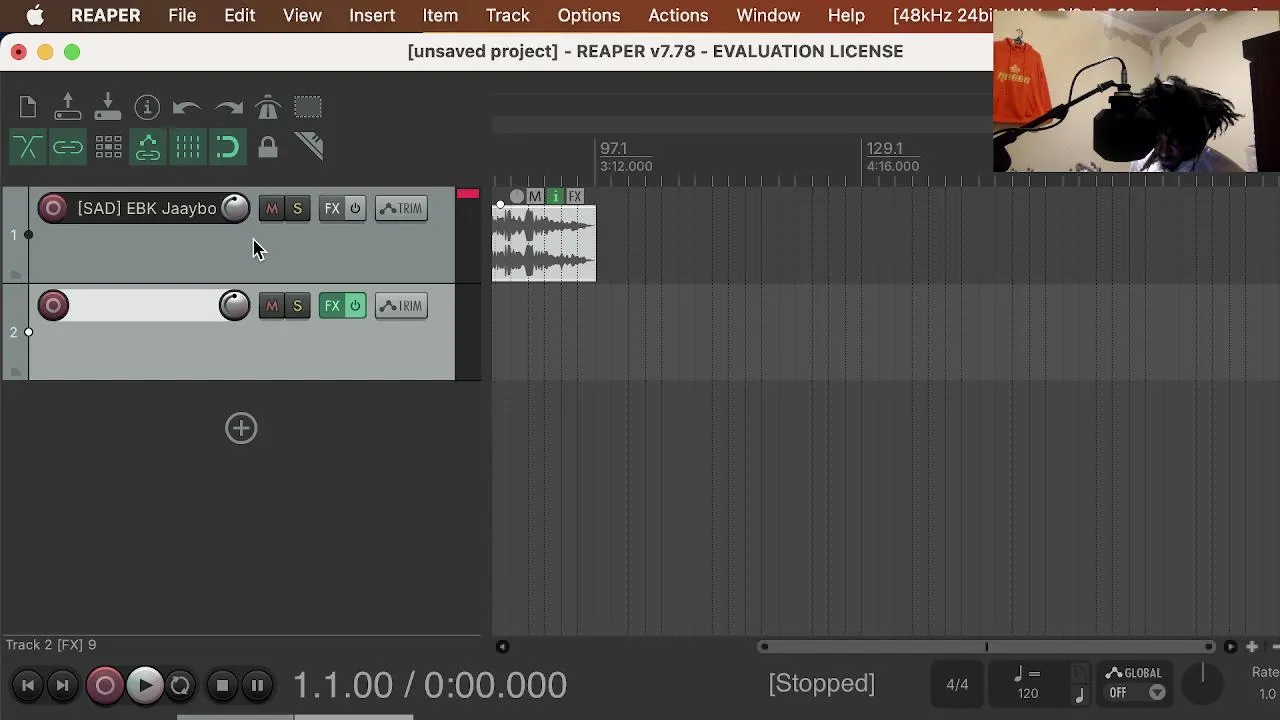The image size is (1280, 720).
Task: Toggle grid lines icon
Action: (188, 148)
